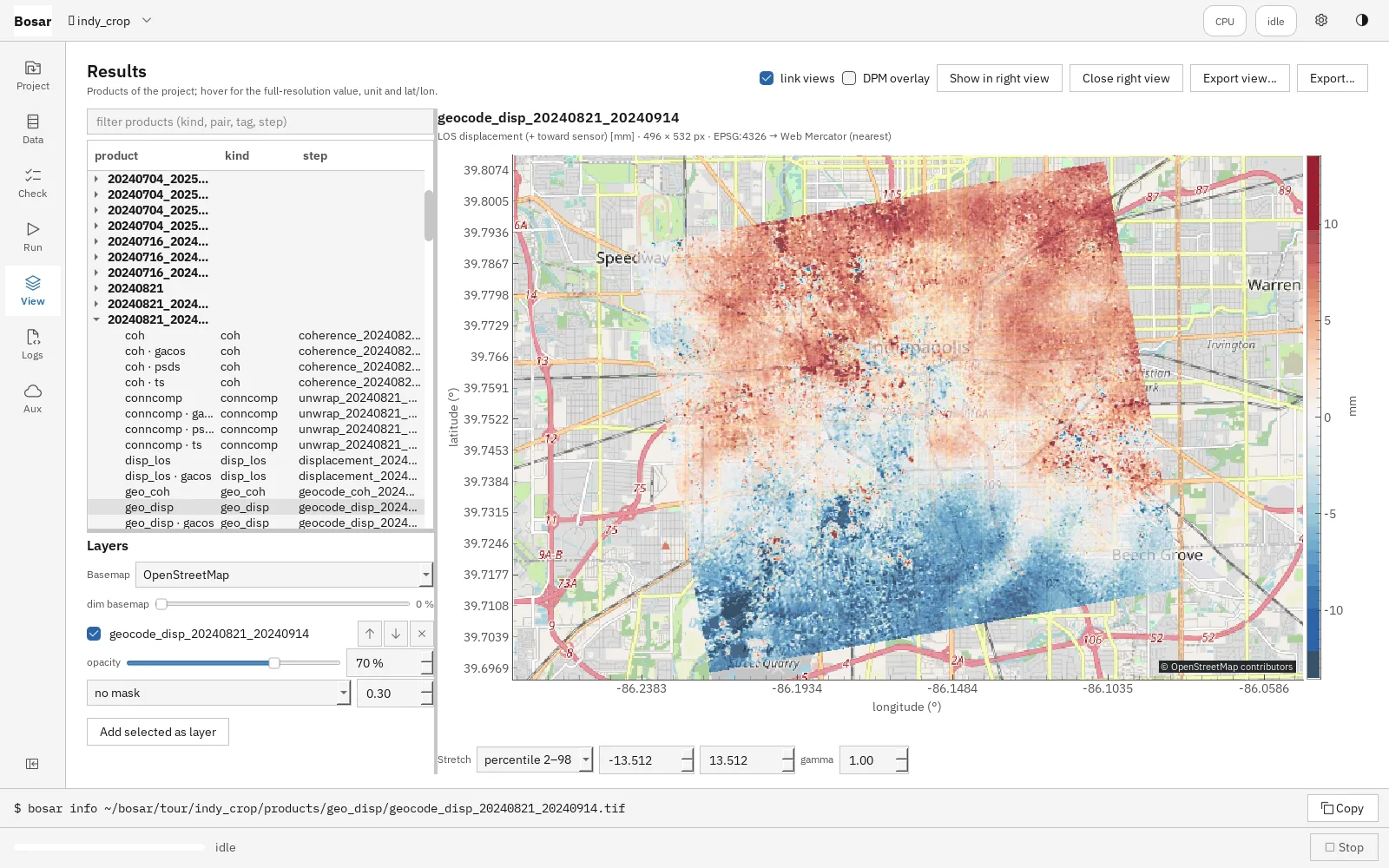The width and height of the screenshot is (1389, 868).
Task: Open the Logs sidebar section
Action: coord(33,344)
